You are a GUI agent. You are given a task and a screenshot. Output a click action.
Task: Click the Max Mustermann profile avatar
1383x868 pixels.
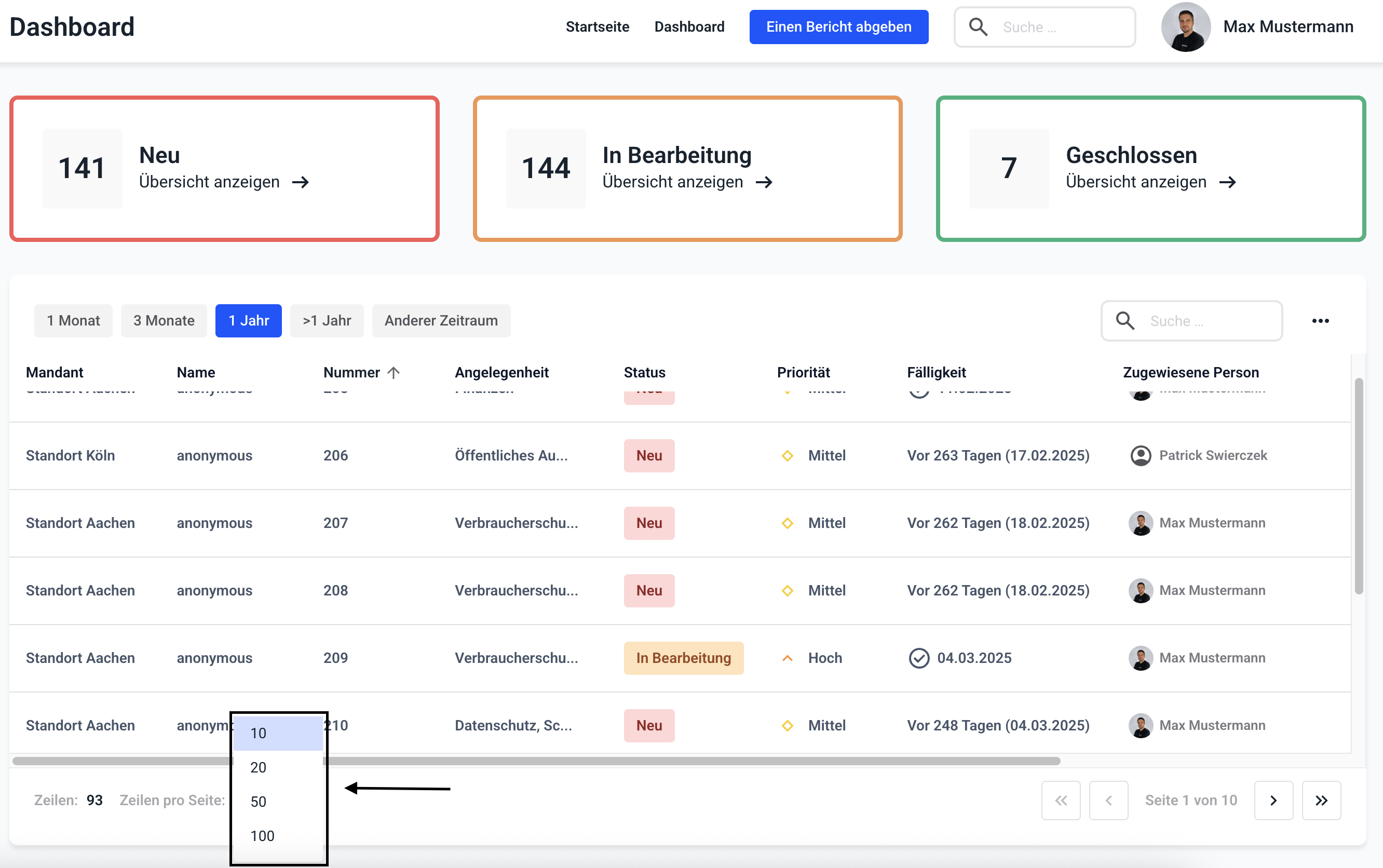pos(1186,27)
